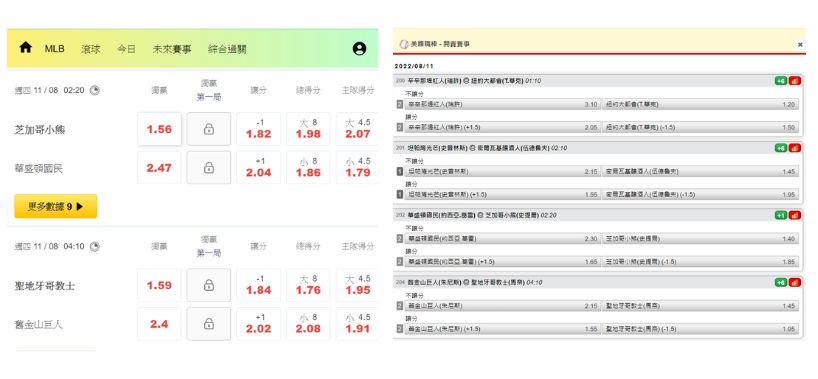Screen dimensions: 818x379
Task: Pick home under 4.5 at 1.79
Action: tap(357, 168)
